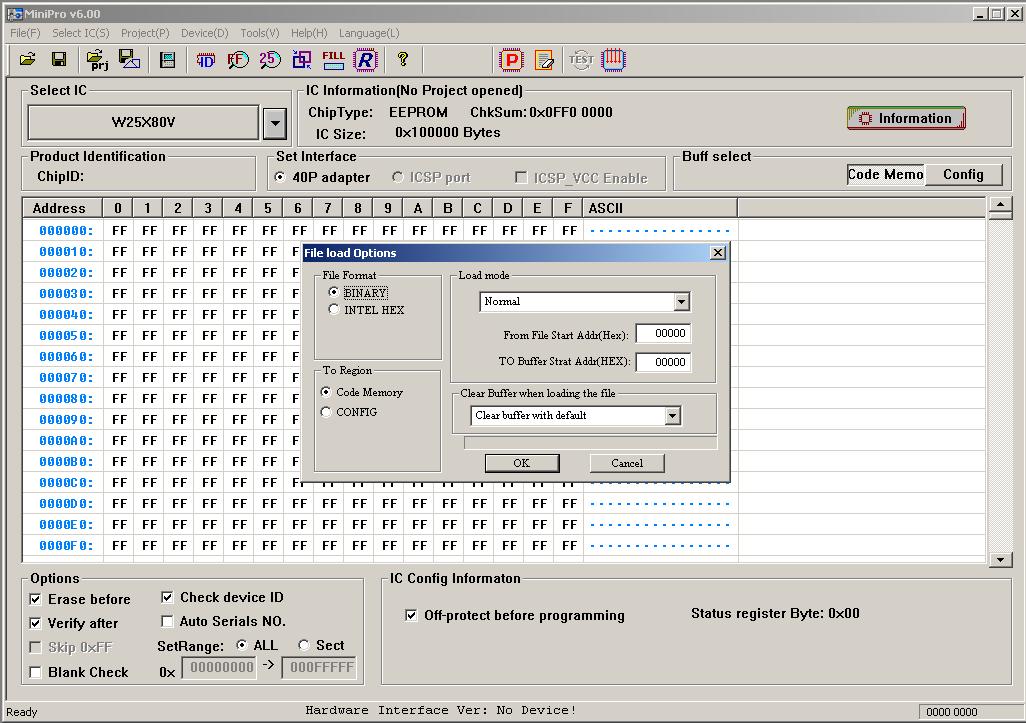Program the chip with the P icon
The width and height of the screenshot is (1026, 723).
(x=512, y=60)
